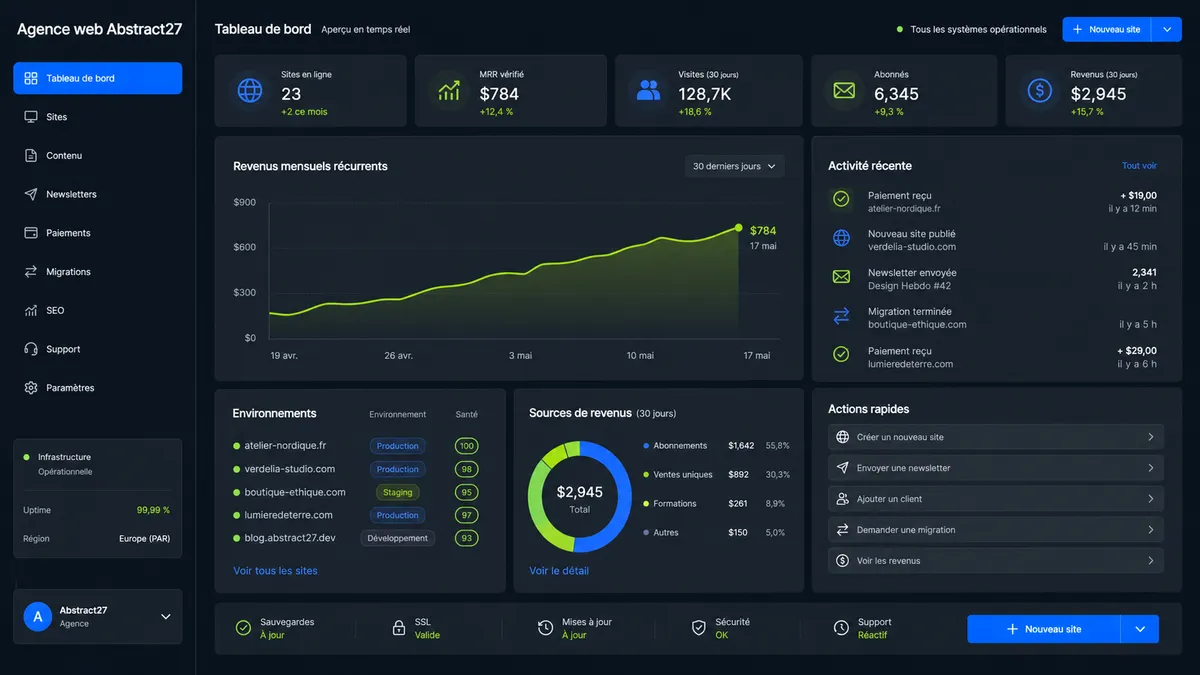1200x675 pixels.
Task: Open the 30 derniers jours period dropdown
Action: 734,166
